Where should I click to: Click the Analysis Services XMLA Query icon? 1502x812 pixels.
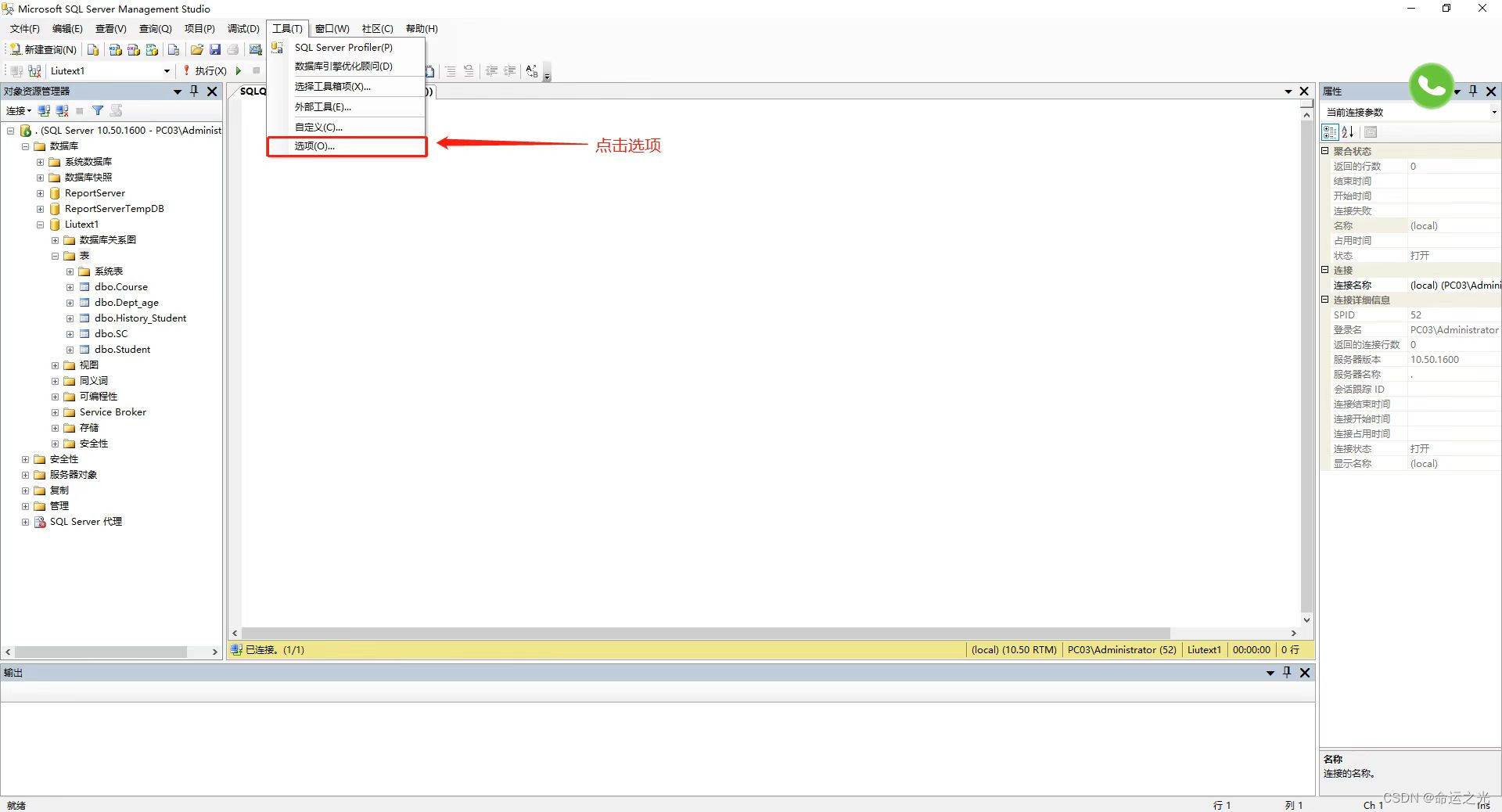[x=152, y=49]
